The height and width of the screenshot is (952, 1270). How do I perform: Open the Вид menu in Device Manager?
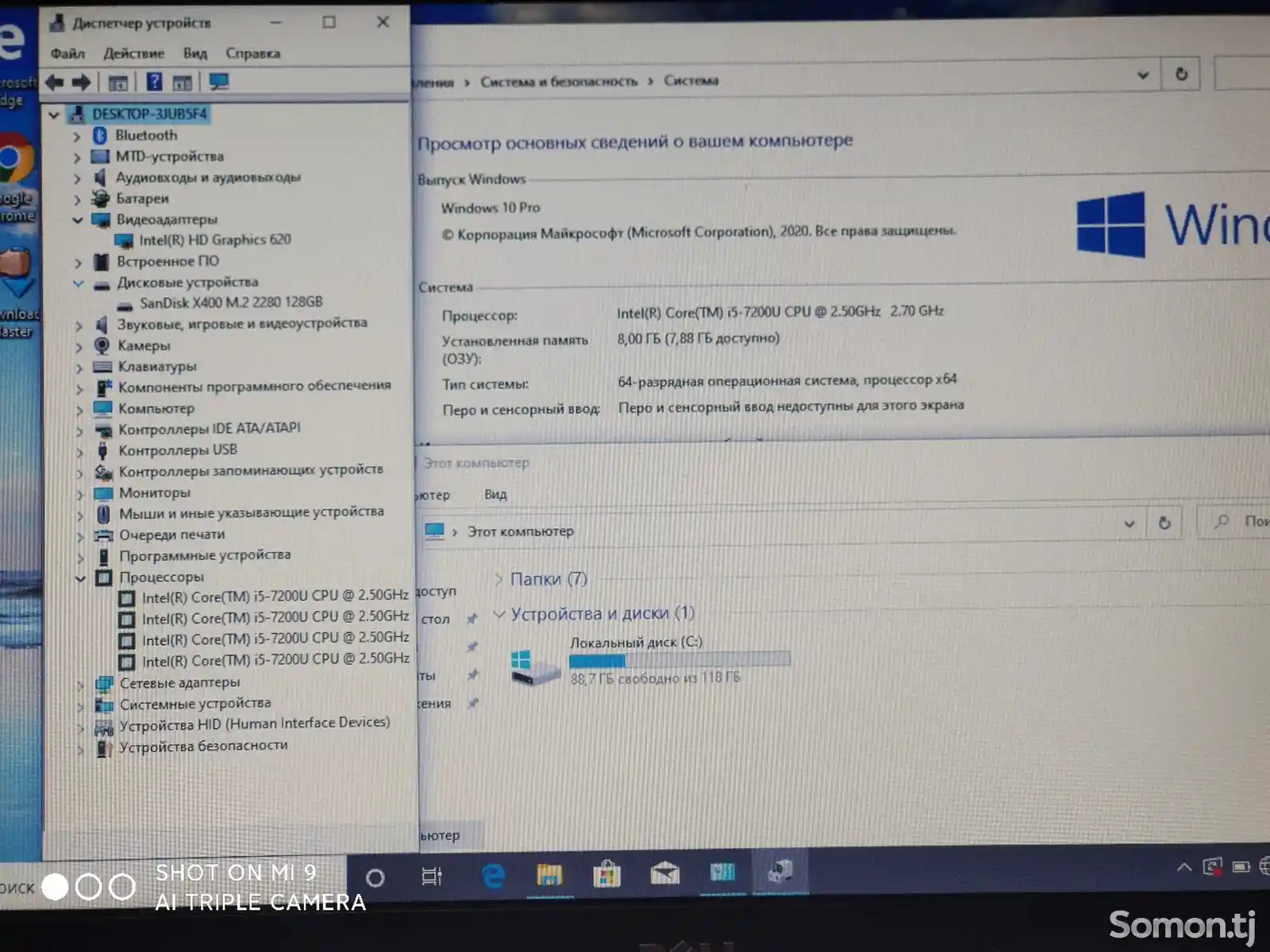[195, 54]
